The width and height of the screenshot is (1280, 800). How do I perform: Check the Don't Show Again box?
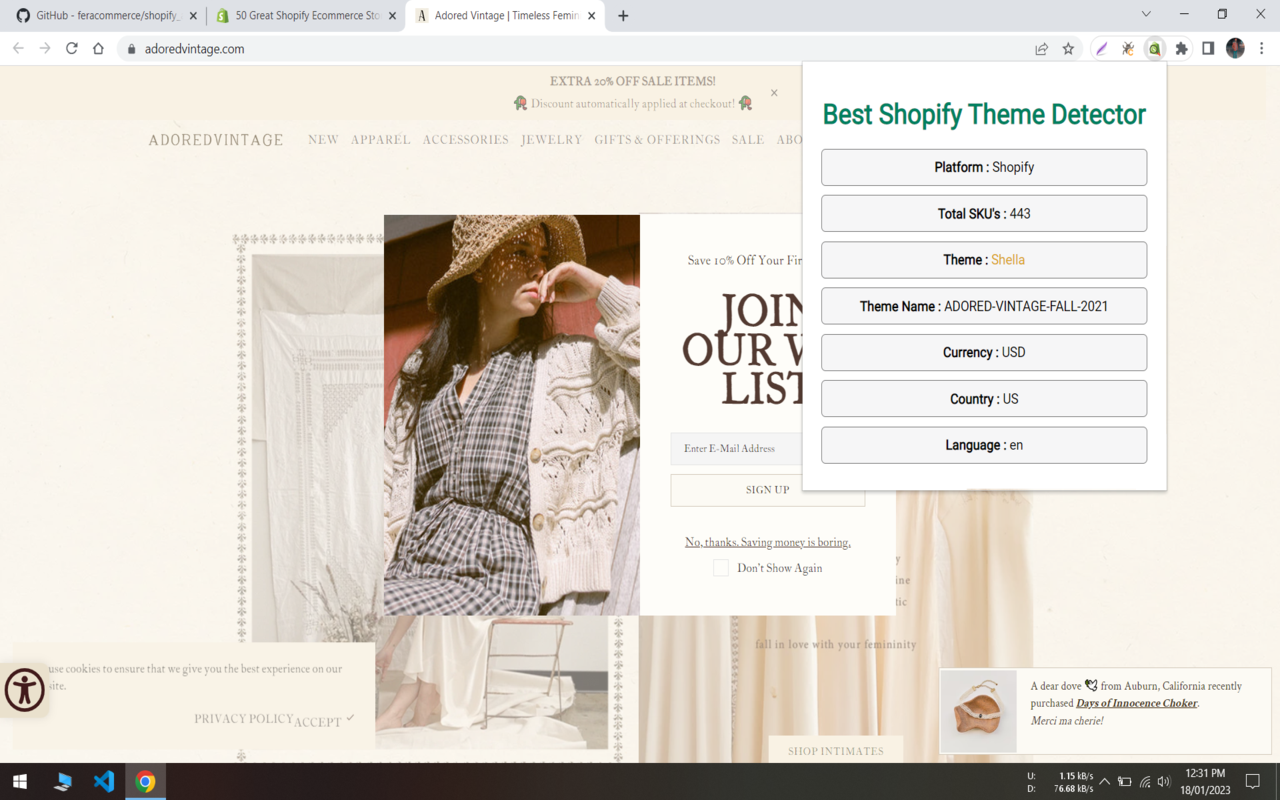[x=721, y=568]
